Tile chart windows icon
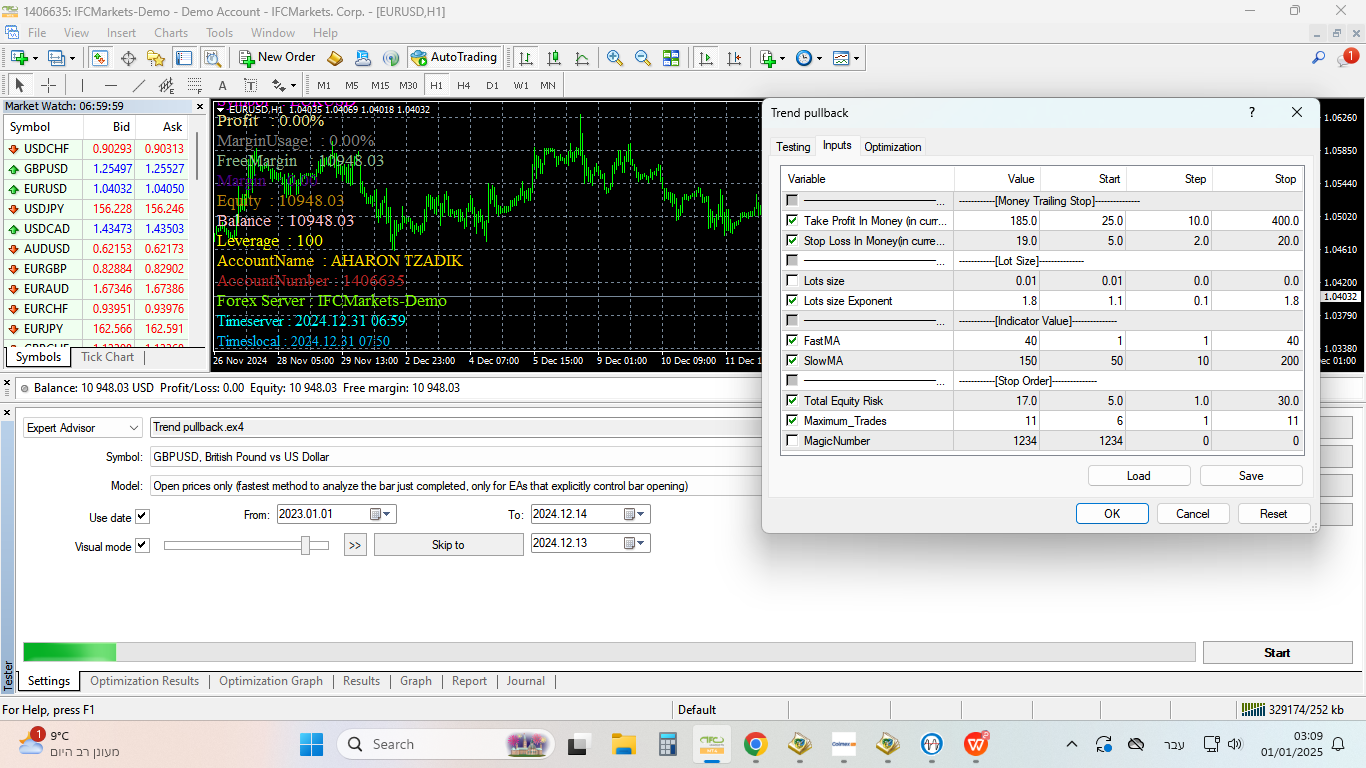Image resolution: width=1366 pixels, height=768 pixels. [671, 58]
